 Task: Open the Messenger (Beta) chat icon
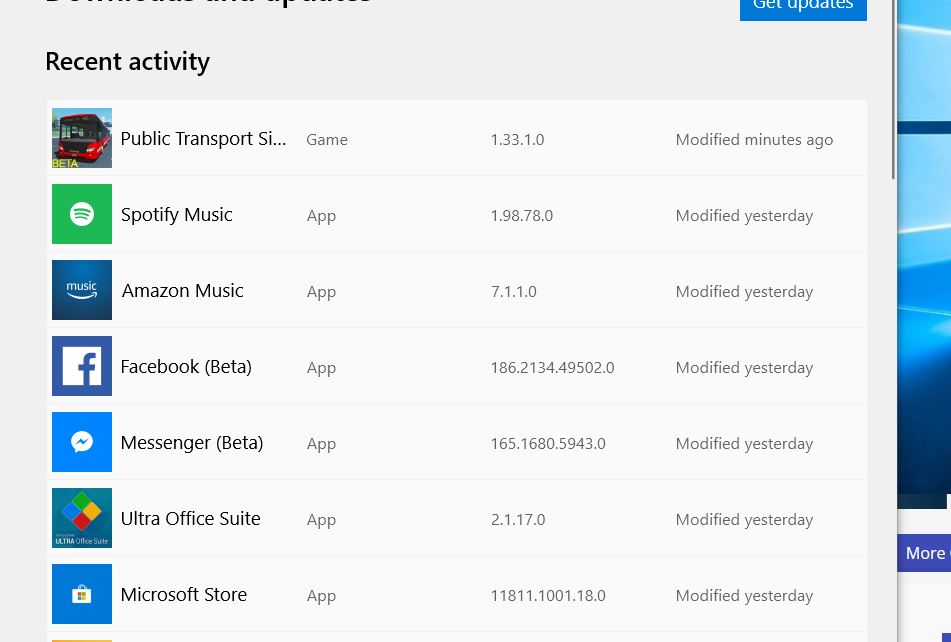click(x=82, y=442)
